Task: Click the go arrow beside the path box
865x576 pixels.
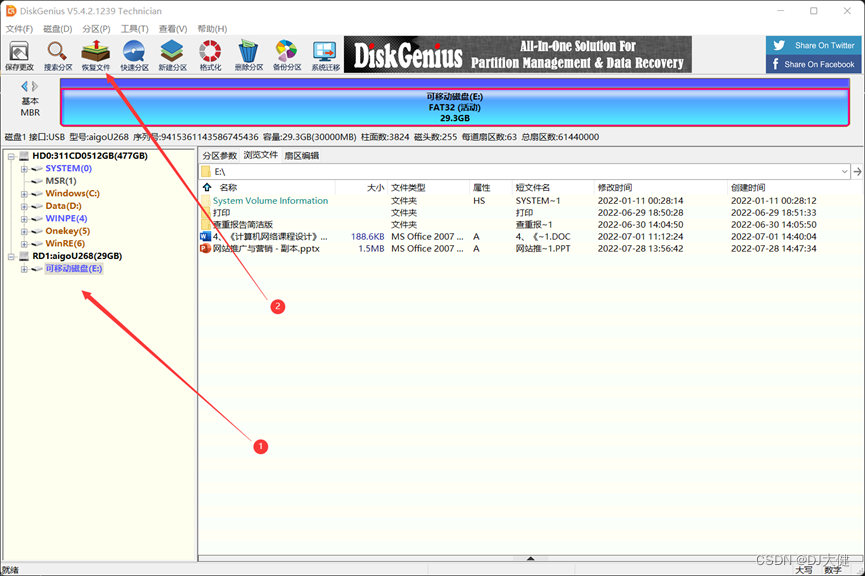Action: (x=857, y=172)
